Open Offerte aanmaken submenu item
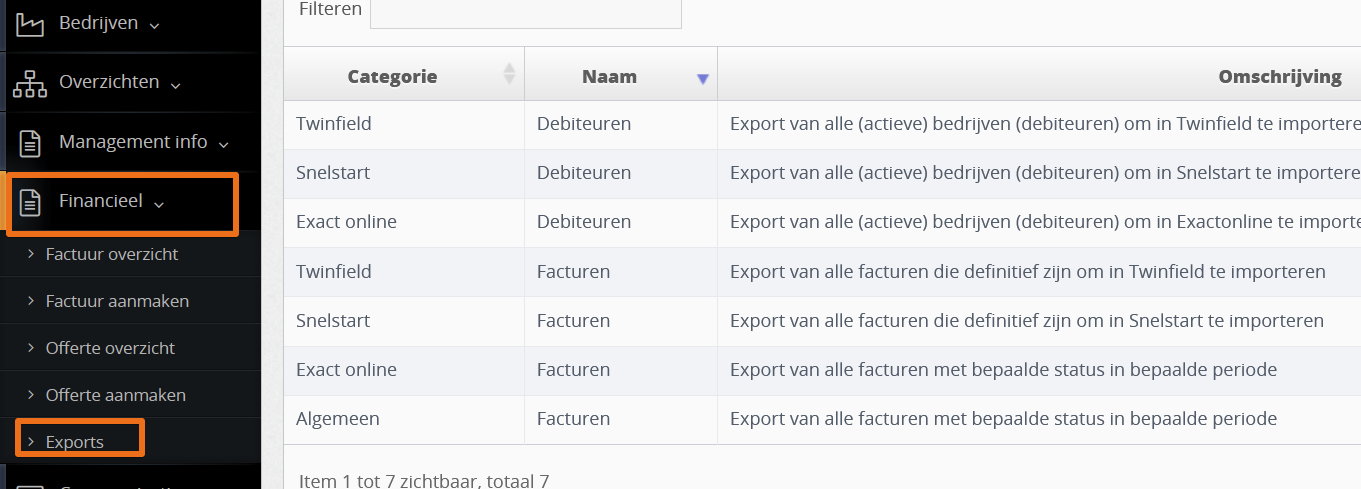The width and height of the screenshot is (1361, 489). click(x=116, y=395)
